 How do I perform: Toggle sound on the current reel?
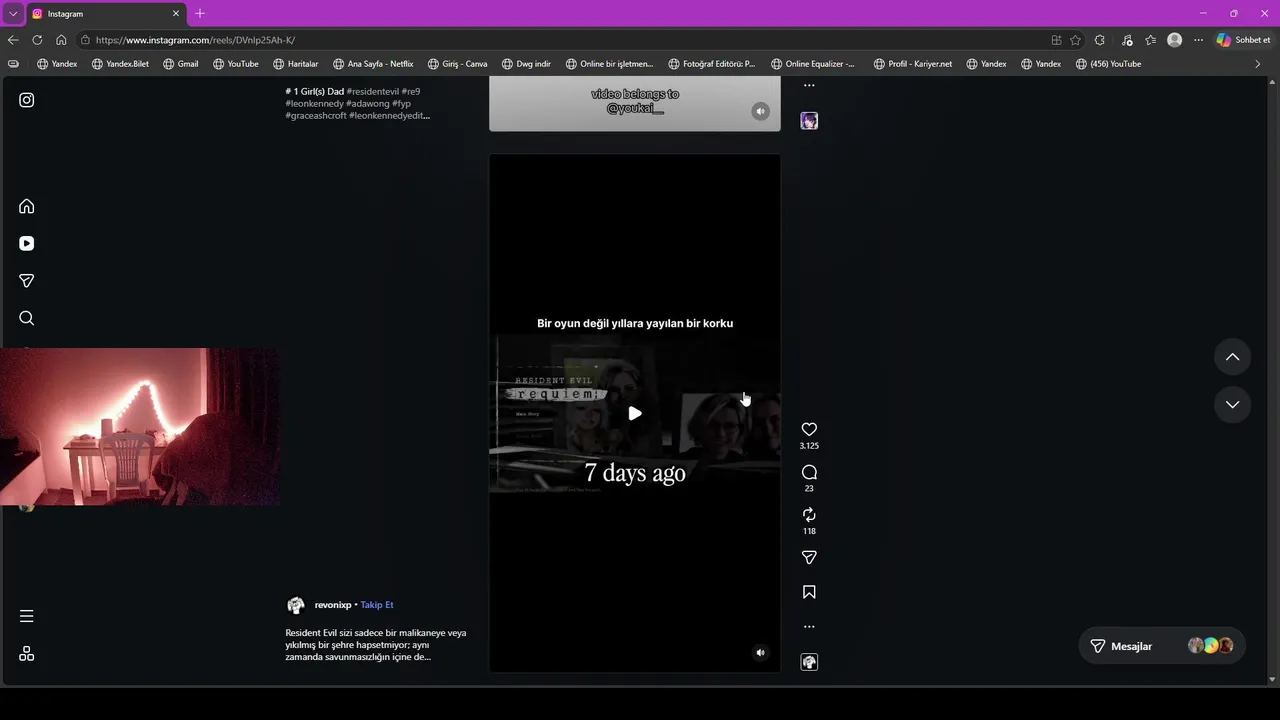(x=760, y=653)
